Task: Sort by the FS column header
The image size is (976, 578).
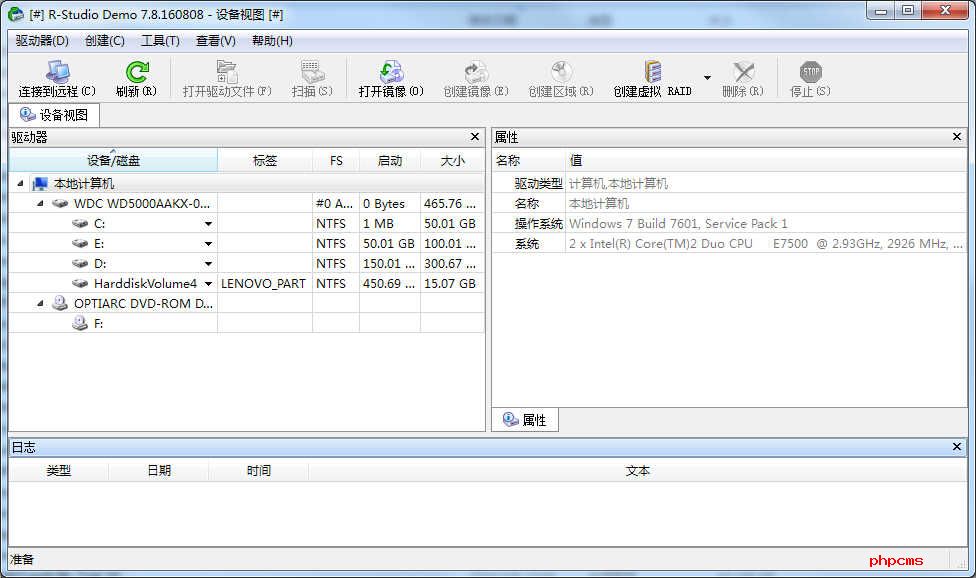Action: 336,161
